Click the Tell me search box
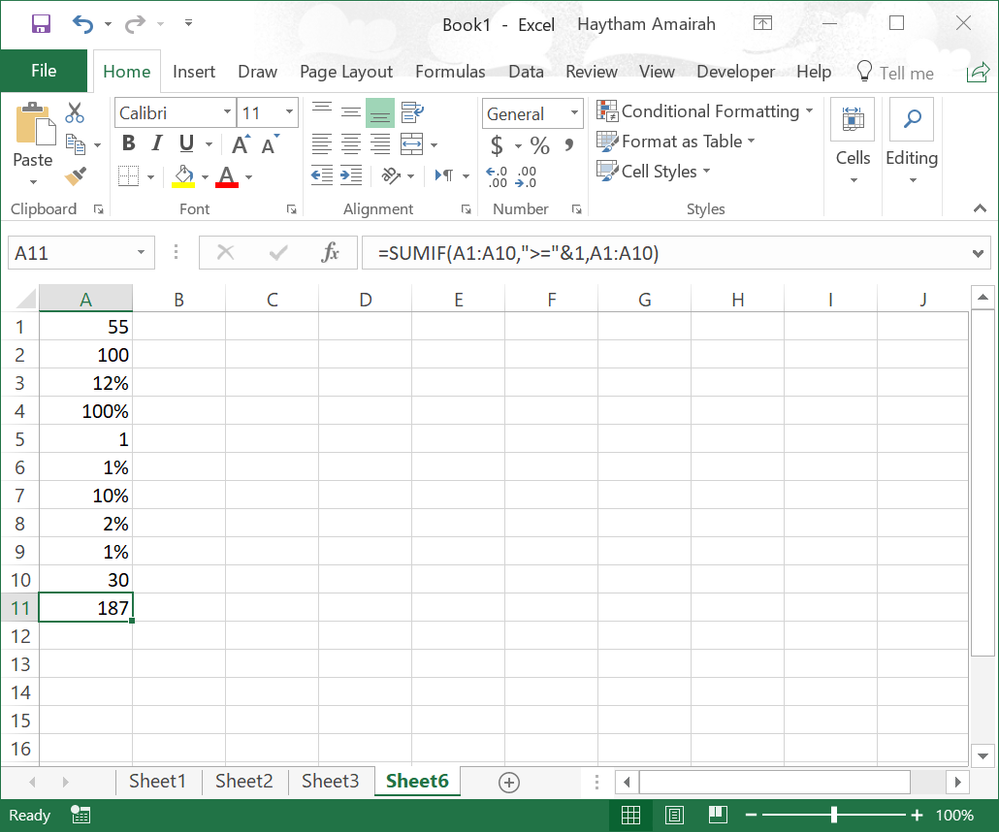 tap(896, 73)
